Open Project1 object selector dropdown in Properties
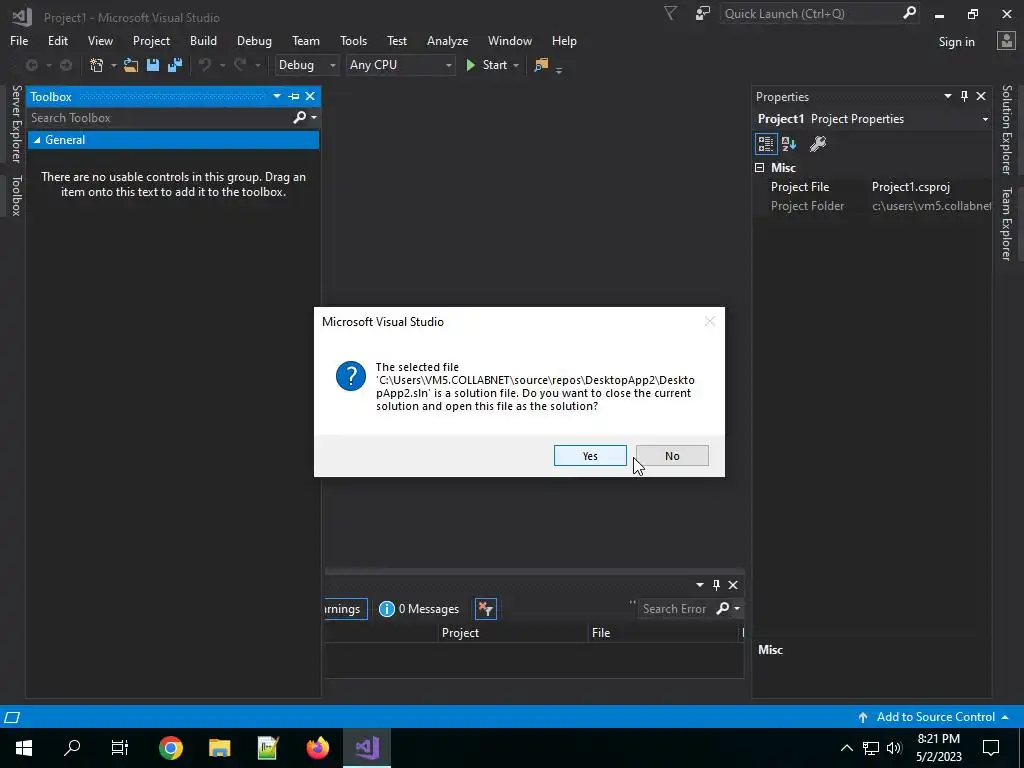The image size is (1024, 768). point(985,119)
